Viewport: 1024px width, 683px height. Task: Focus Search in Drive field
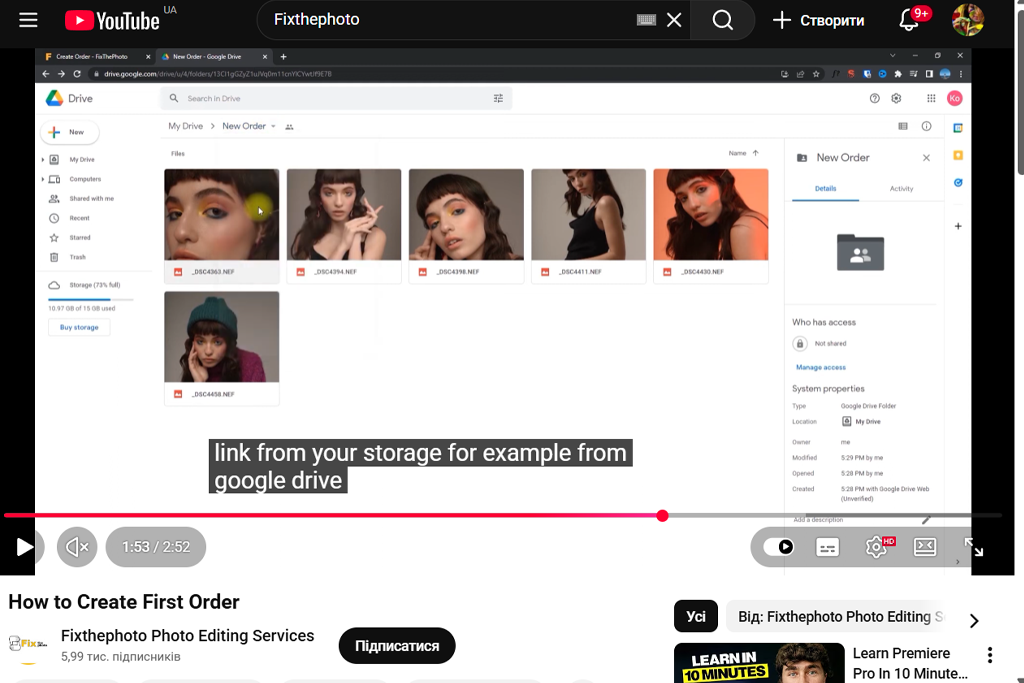click(336, 99)
